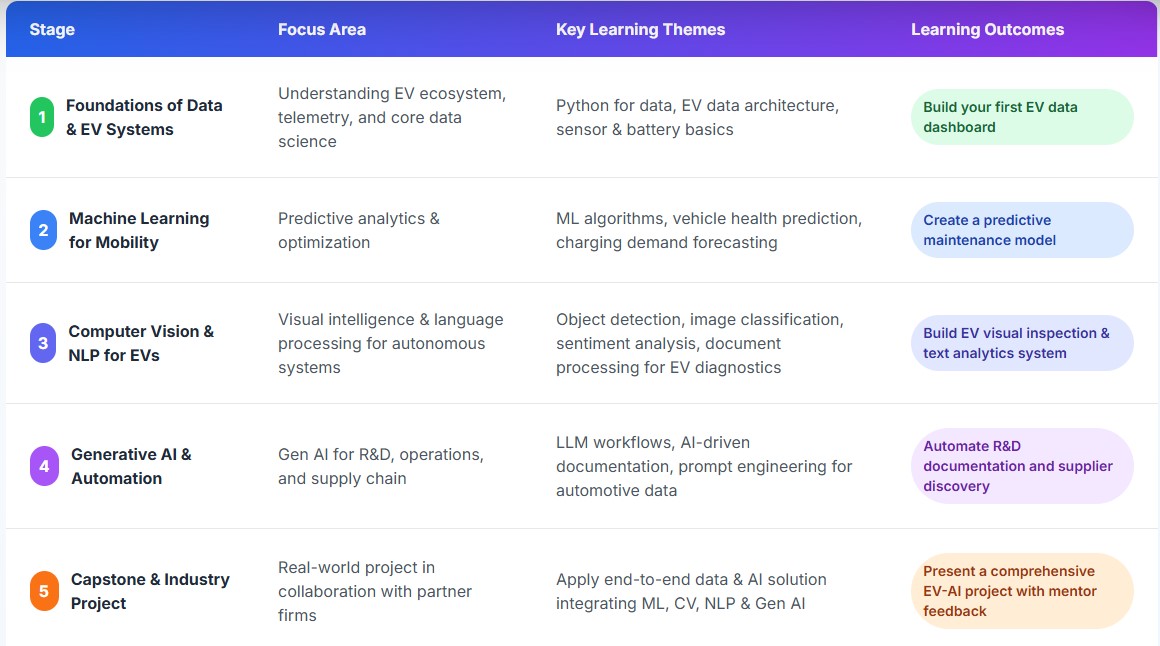Click the purple stage 4 number badge
1160x646 pixels.
tap(44, 466)
